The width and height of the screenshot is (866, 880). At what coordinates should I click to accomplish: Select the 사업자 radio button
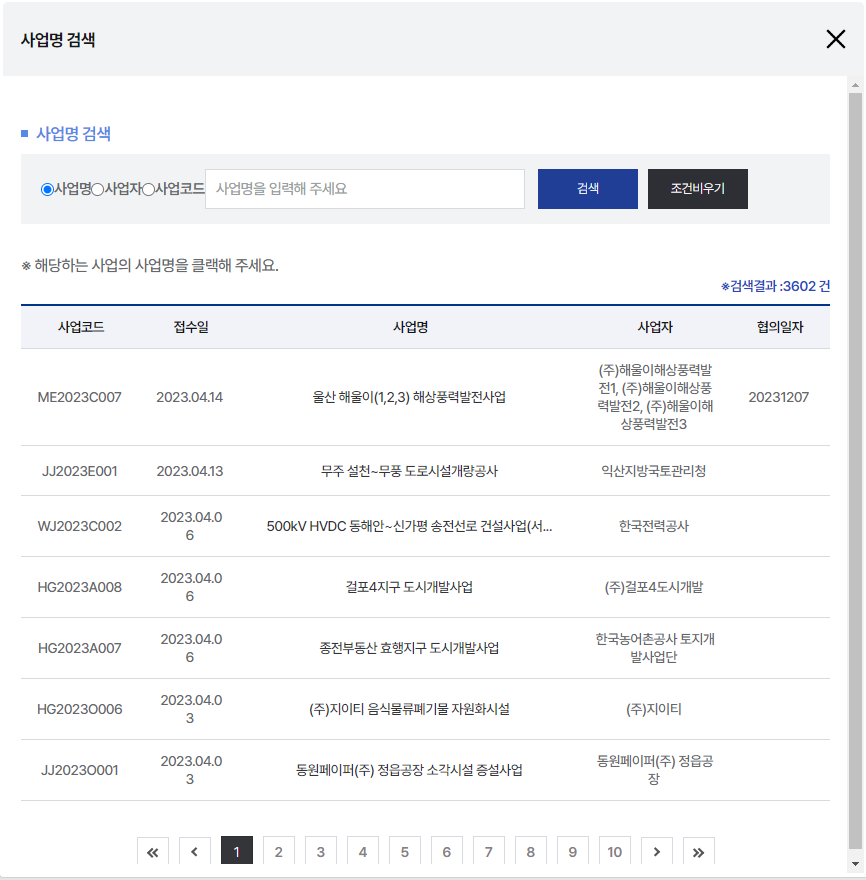tap(98, 189)
